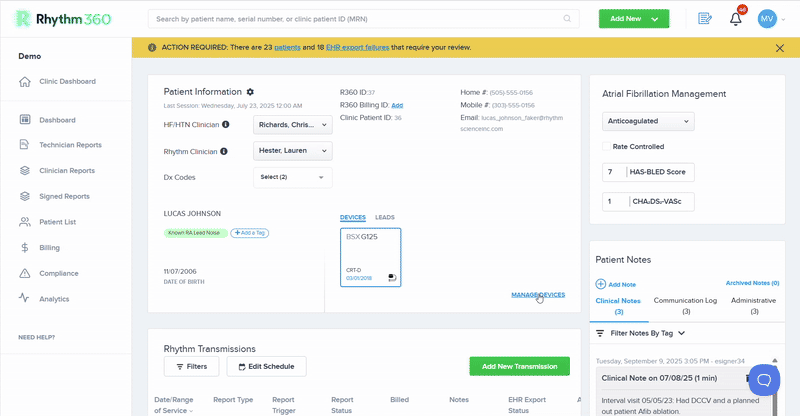Open Patient List in sidebar

(58, 222)
